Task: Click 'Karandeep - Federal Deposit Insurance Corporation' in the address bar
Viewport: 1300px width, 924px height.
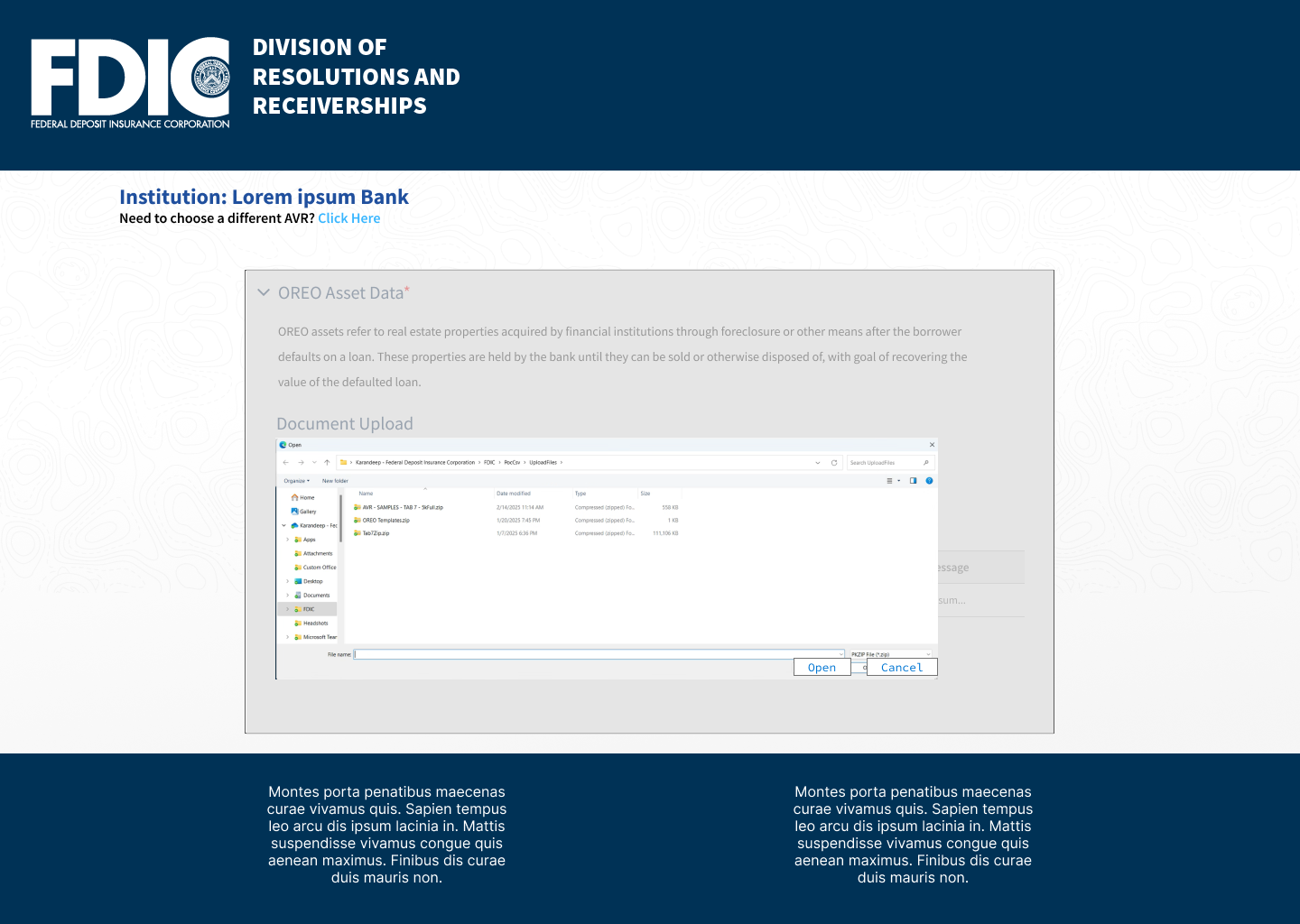Action: click(415, 462)
